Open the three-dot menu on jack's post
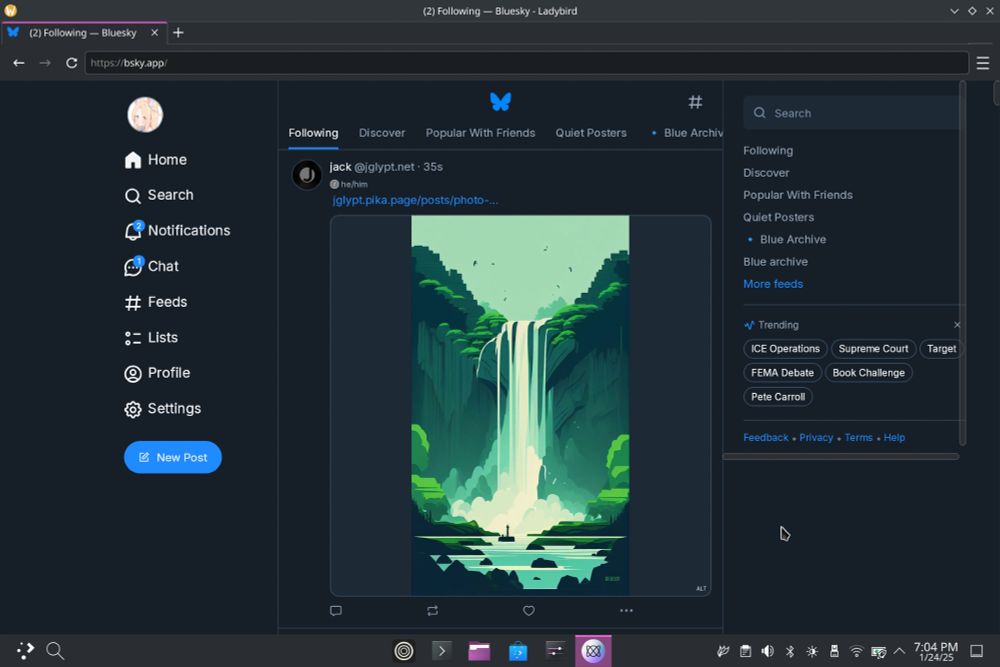The height and width of the screenshot is (667, 1000). point(626,611)
